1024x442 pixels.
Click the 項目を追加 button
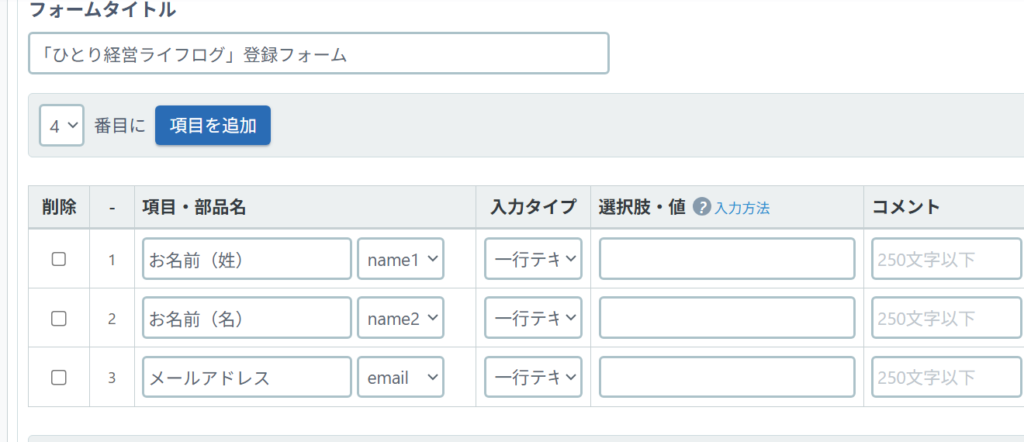[x=212, y=126]
